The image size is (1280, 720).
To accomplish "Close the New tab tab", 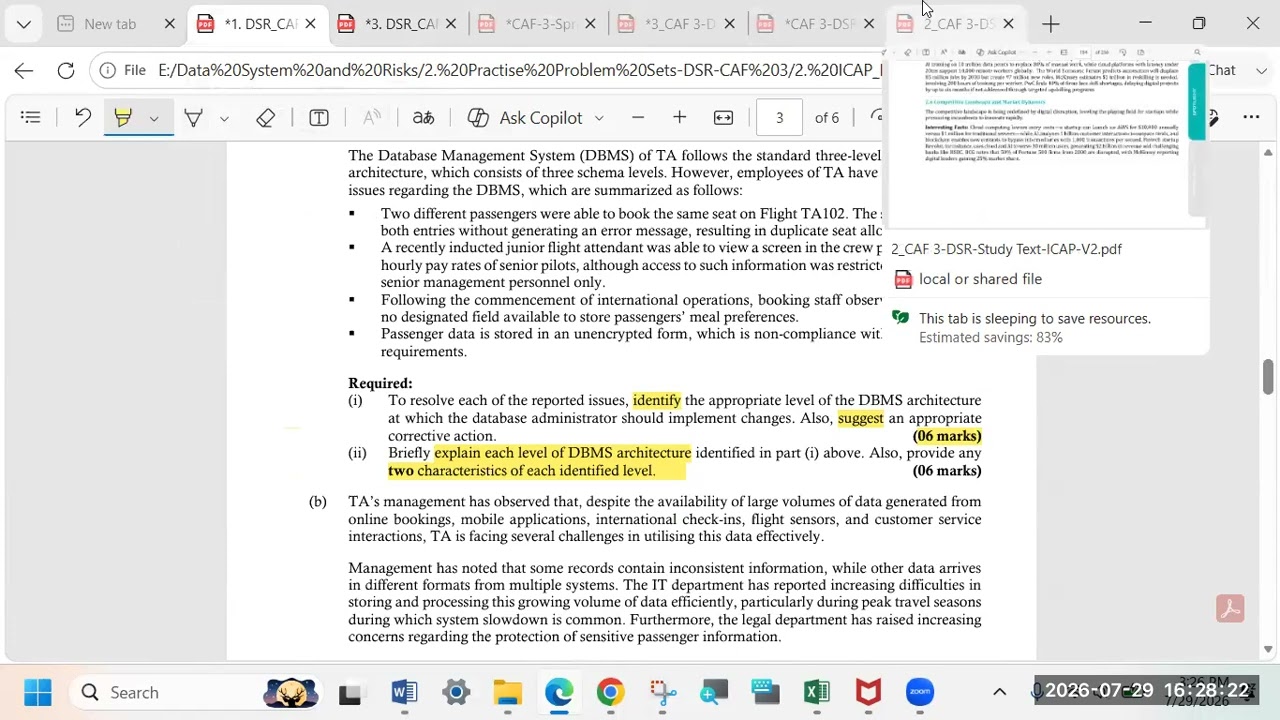I will click(169, 24).
